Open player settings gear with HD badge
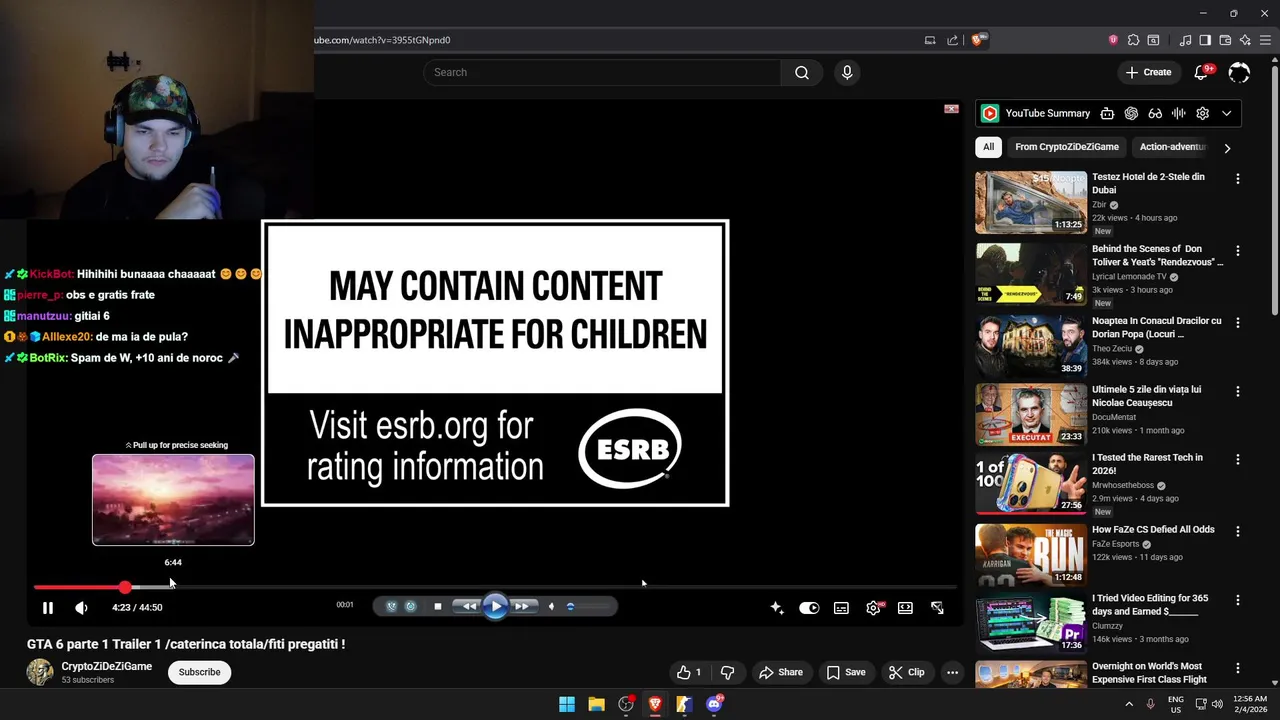The height and width of the screenshot is (720, 1280). point(874,607)
